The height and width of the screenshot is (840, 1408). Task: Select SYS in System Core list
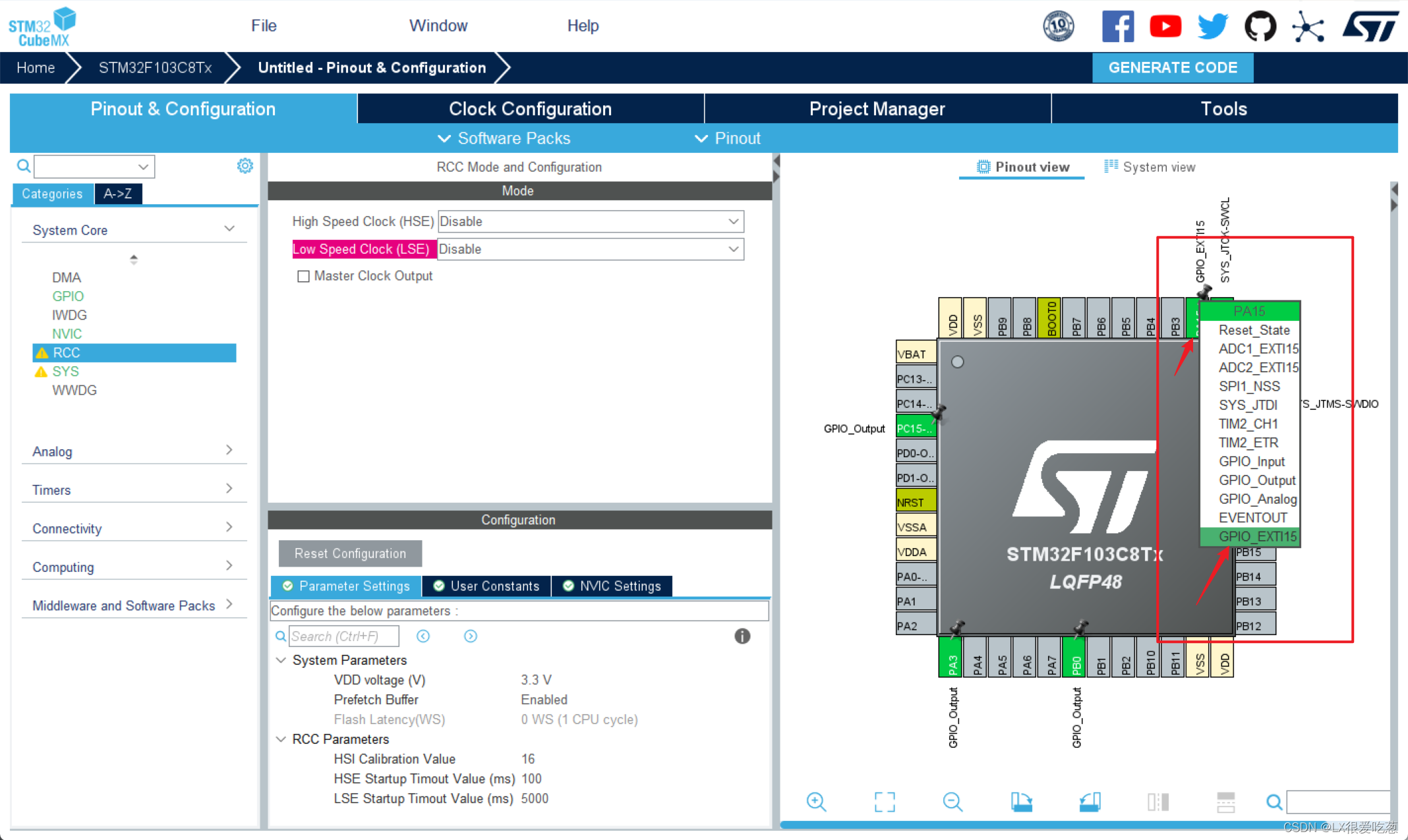(x=65, y=372)
